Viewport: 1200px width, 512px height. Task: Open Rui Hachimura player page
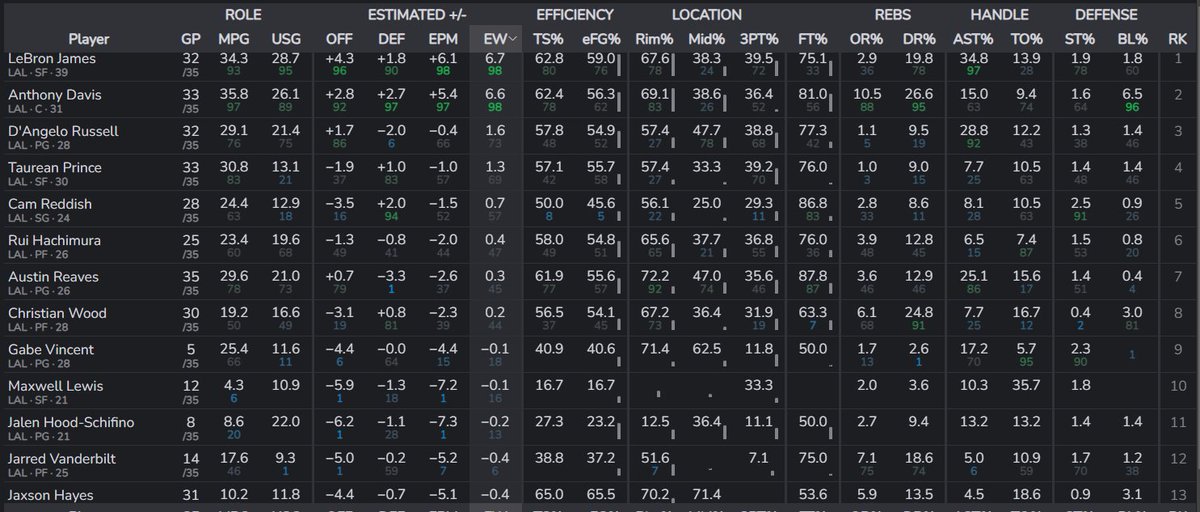click(54, 240)
